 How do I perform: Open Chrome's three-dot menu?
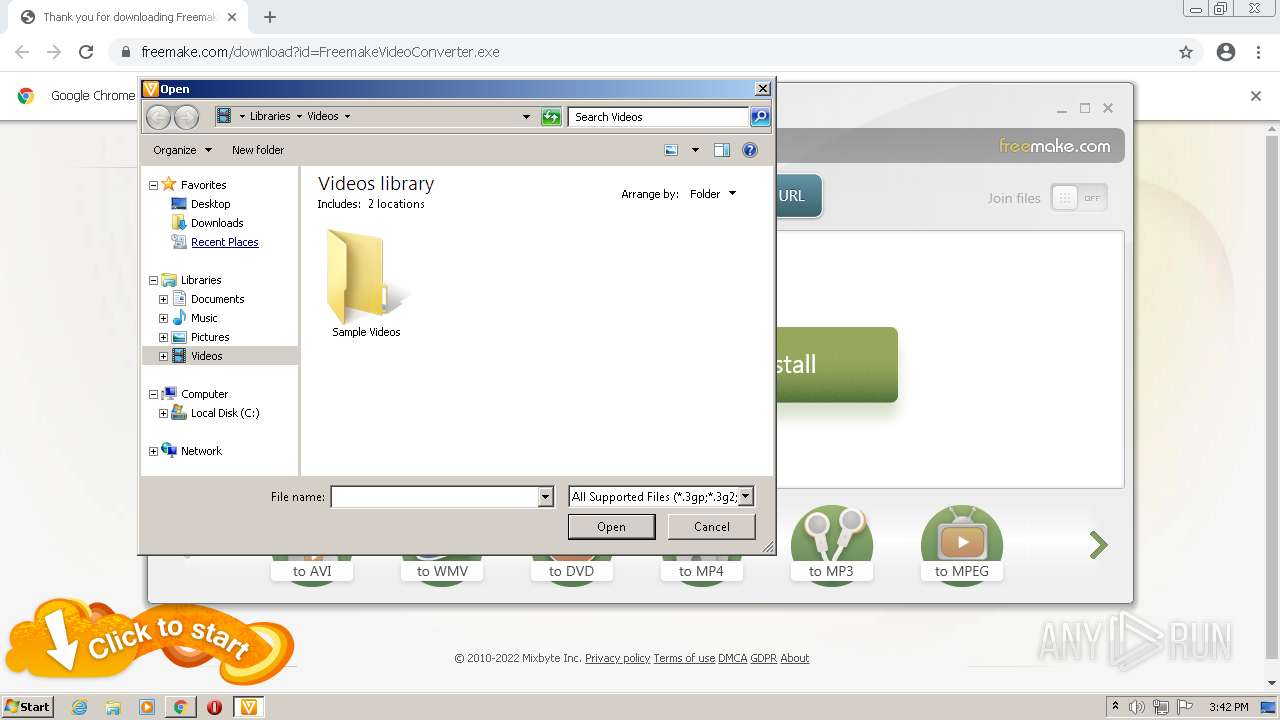coord(1258,52)
